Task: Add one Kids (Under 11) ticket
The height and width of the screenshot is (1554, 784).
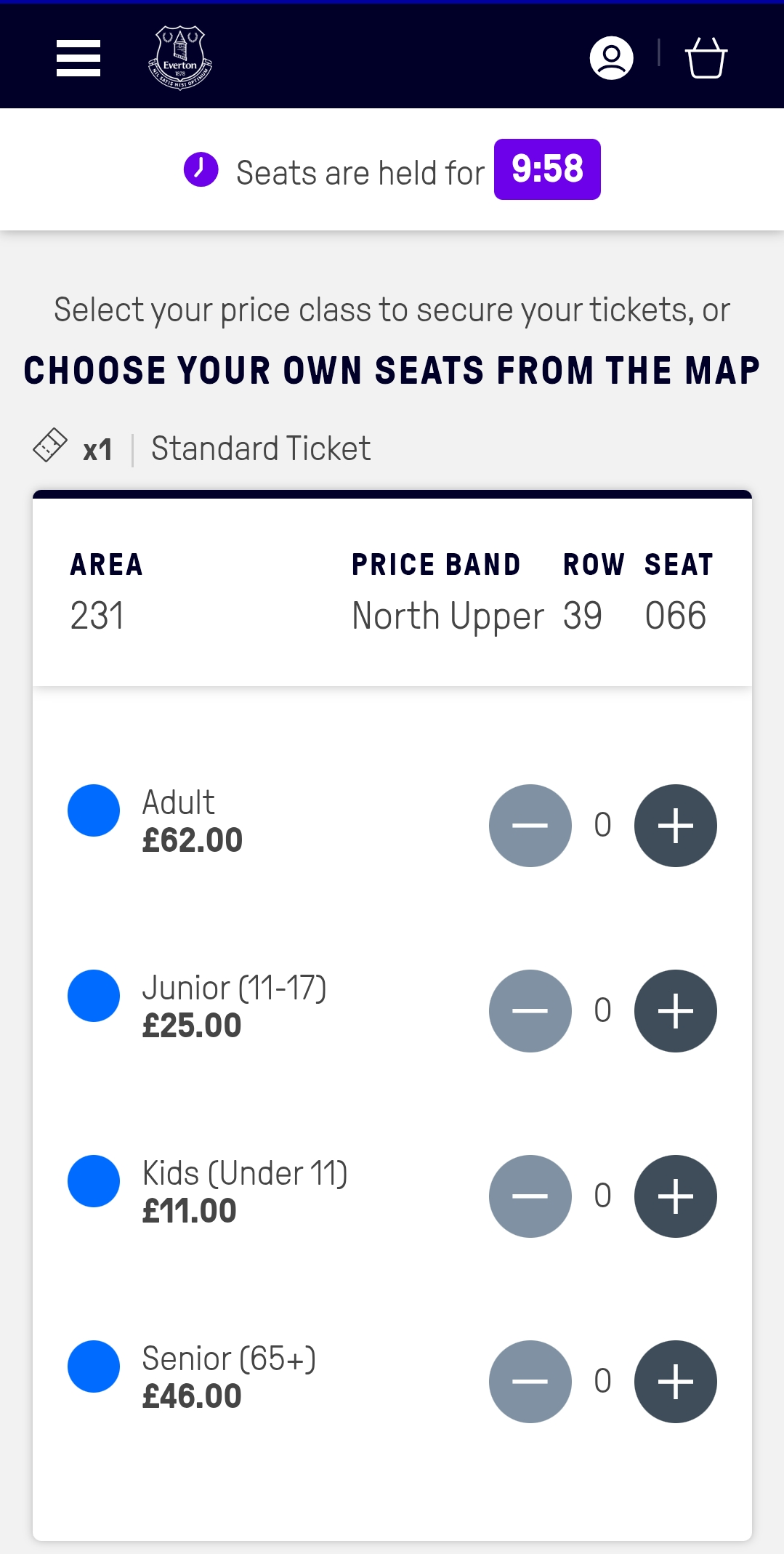Action: [675, 1196]
